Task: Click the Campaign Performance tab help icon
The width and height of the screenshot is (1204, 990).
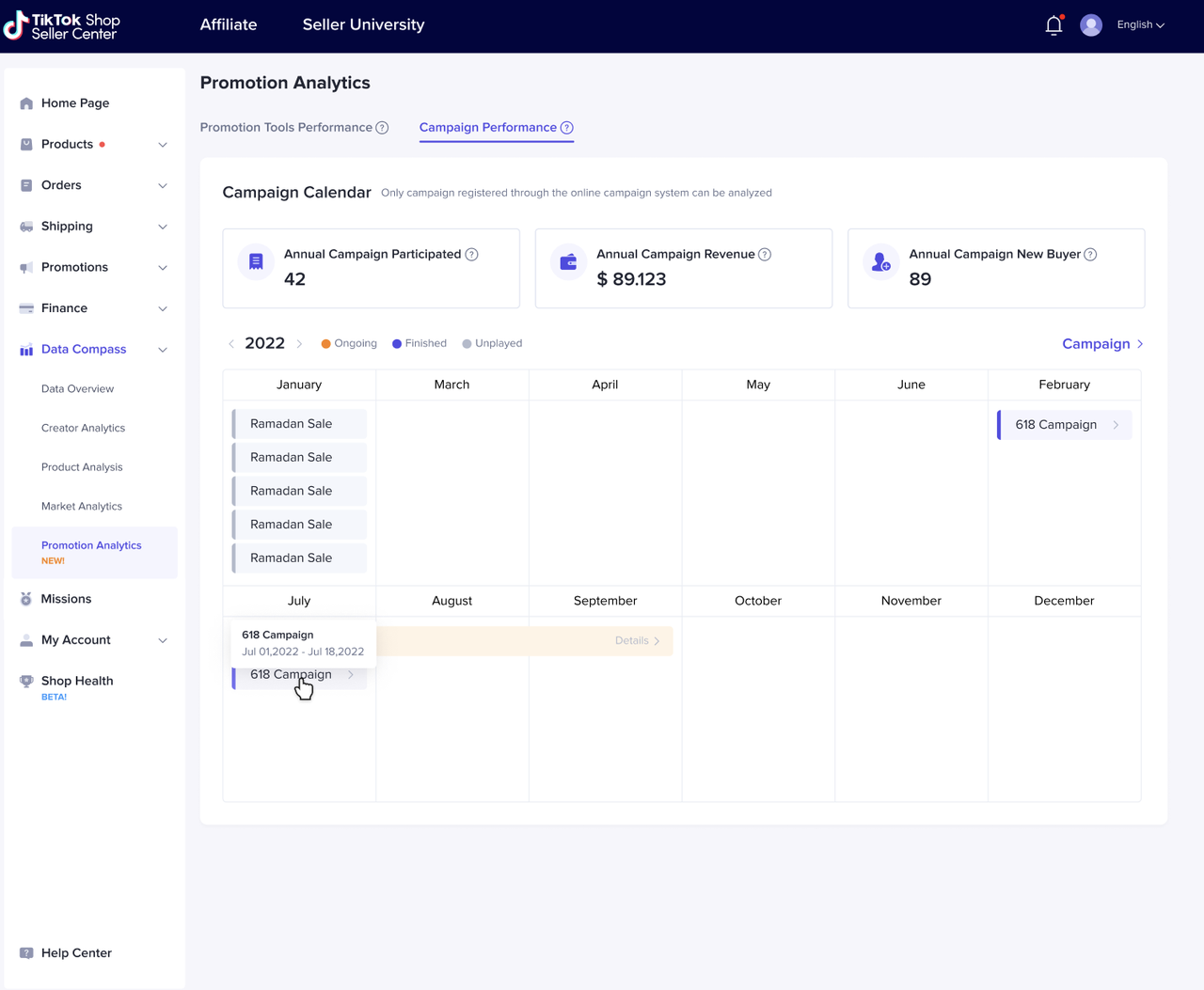Action: coord(566,128)
